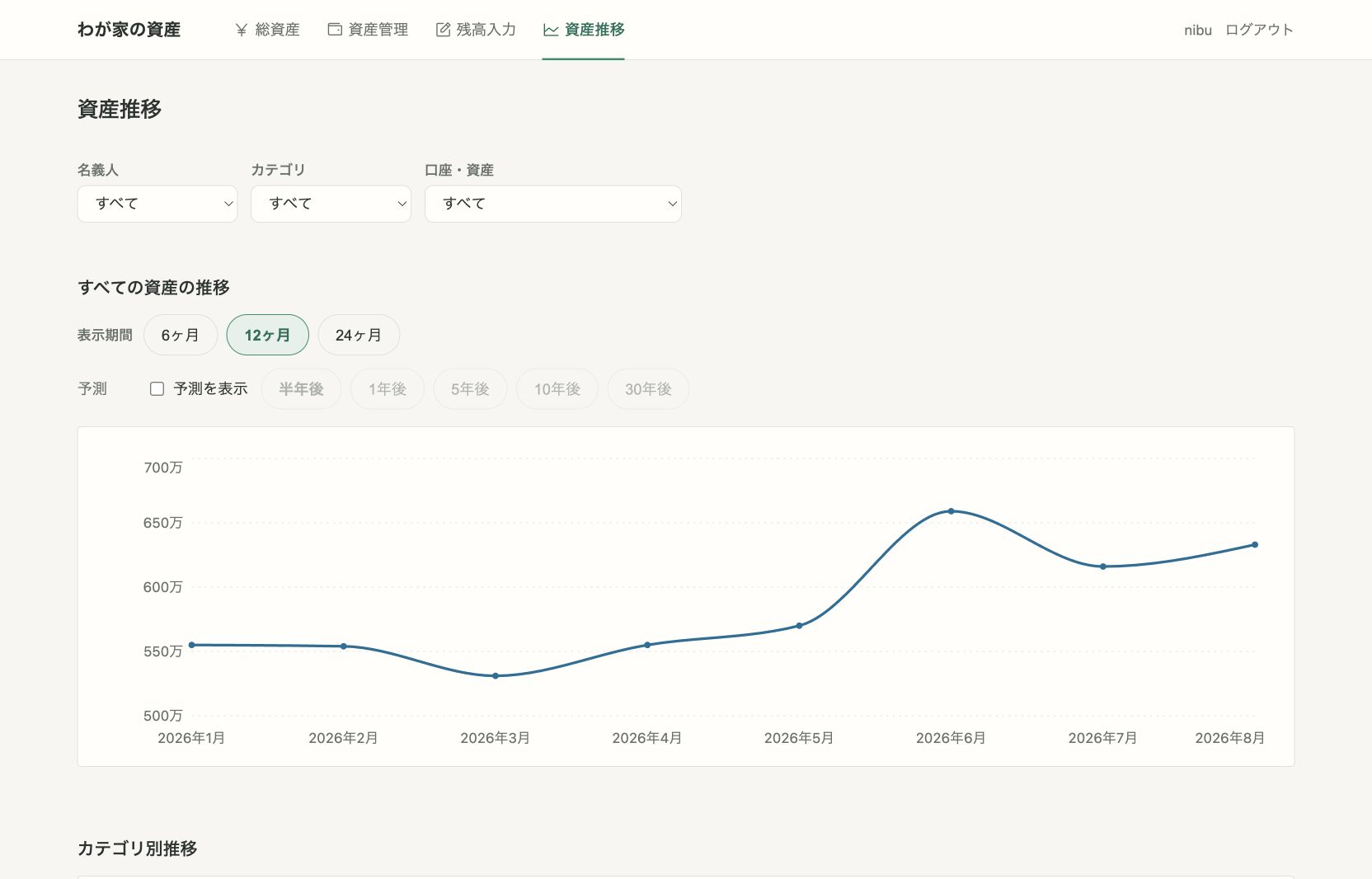Image resolution: width=1372 pixels, height=879 pixels.
Task: Click the わが家の資産 site title
Action: tap(129, 30)
